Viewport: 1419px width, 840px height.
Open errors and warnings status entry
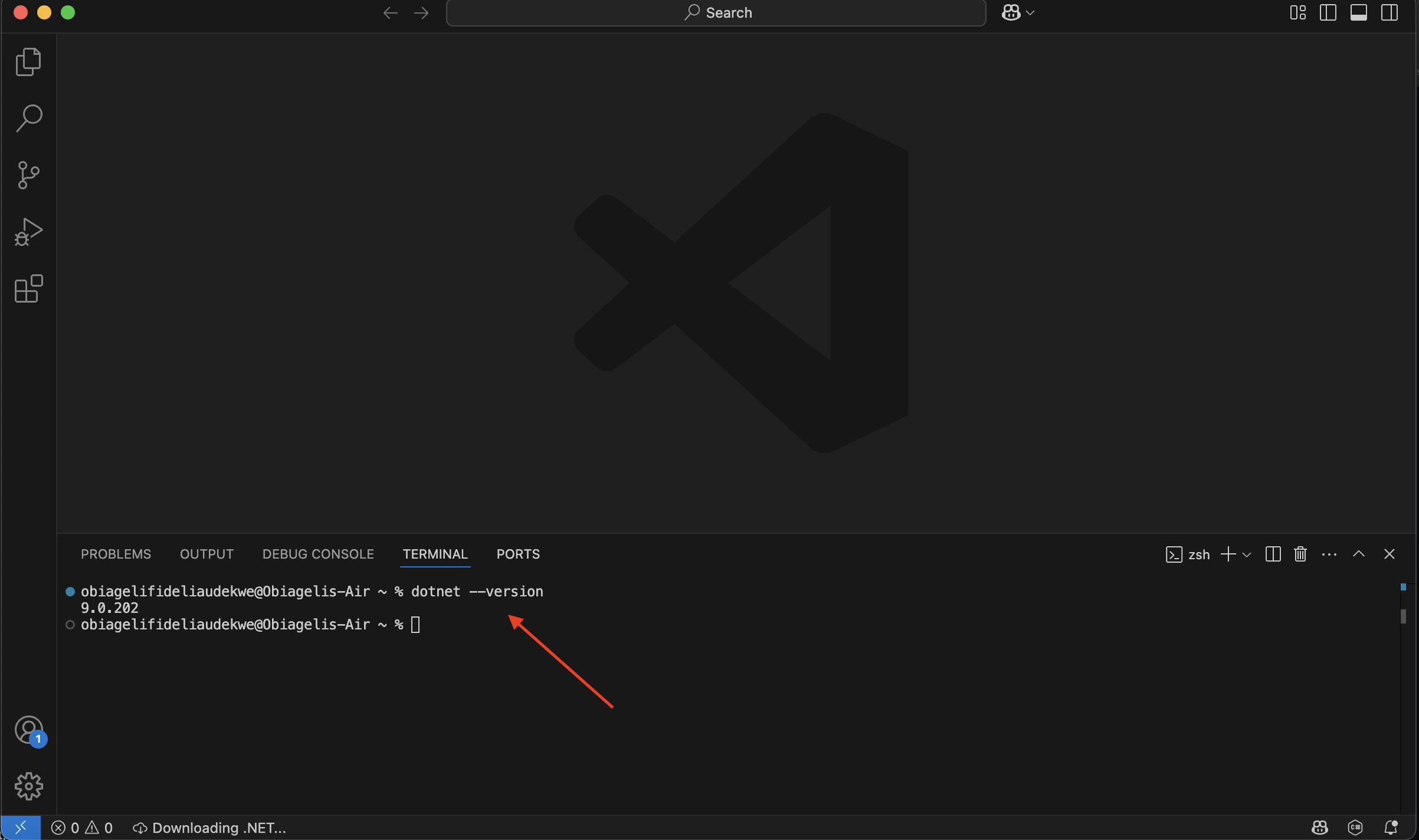[82, 828]
